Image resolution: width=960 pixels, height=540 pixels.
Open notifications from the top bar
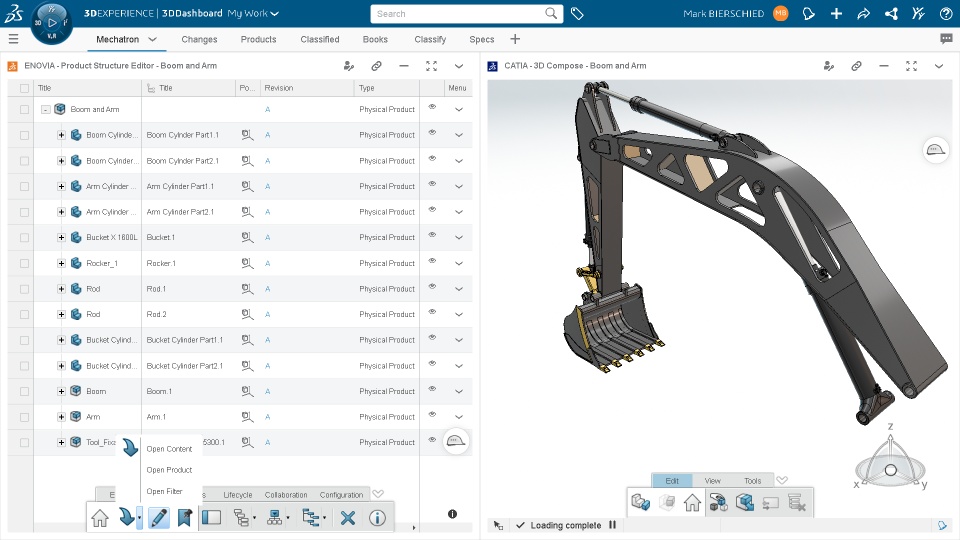[808, 13]
